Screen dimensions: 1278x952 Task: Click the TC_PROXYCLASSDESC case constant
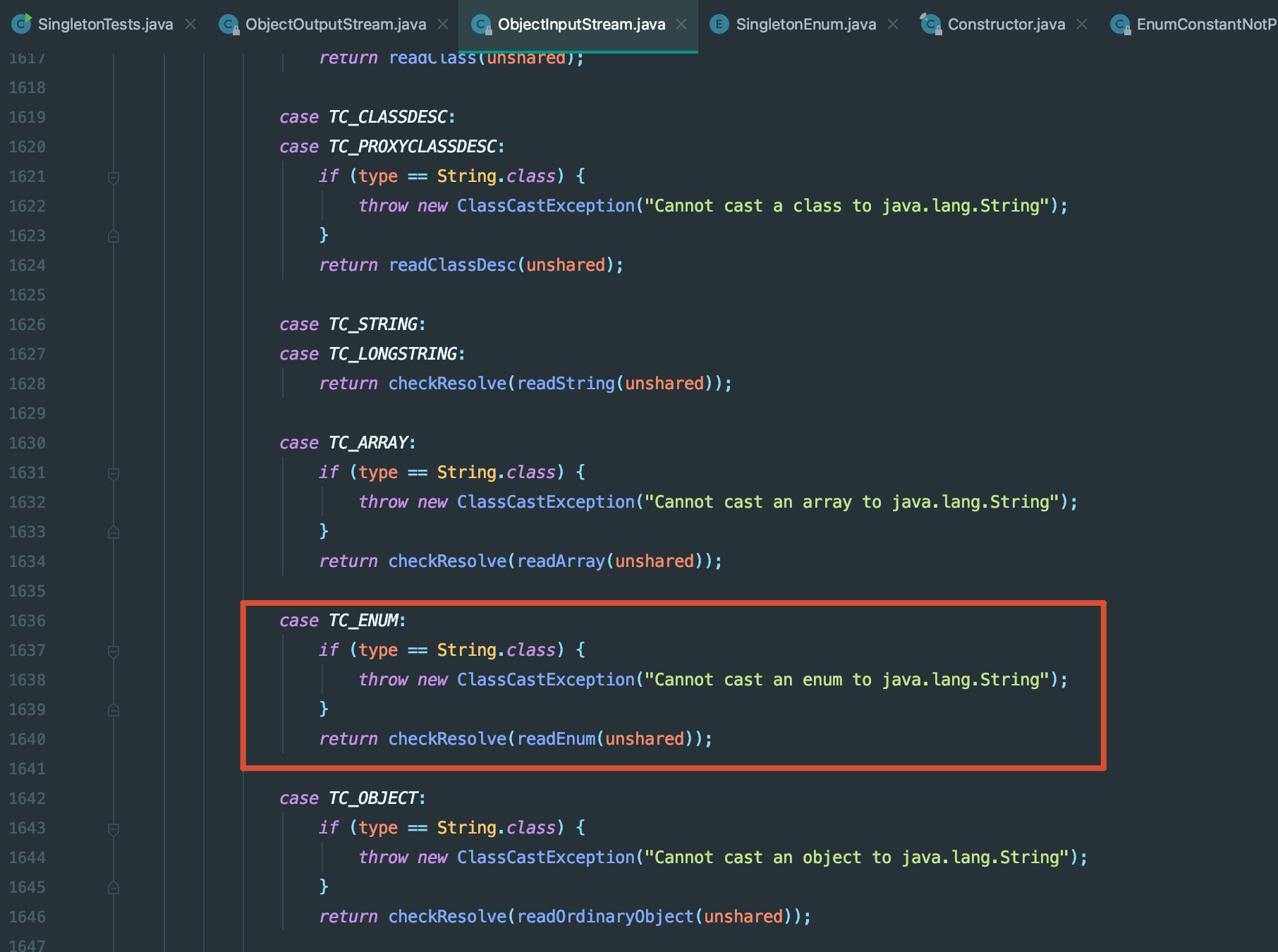(x=413, y=147)
